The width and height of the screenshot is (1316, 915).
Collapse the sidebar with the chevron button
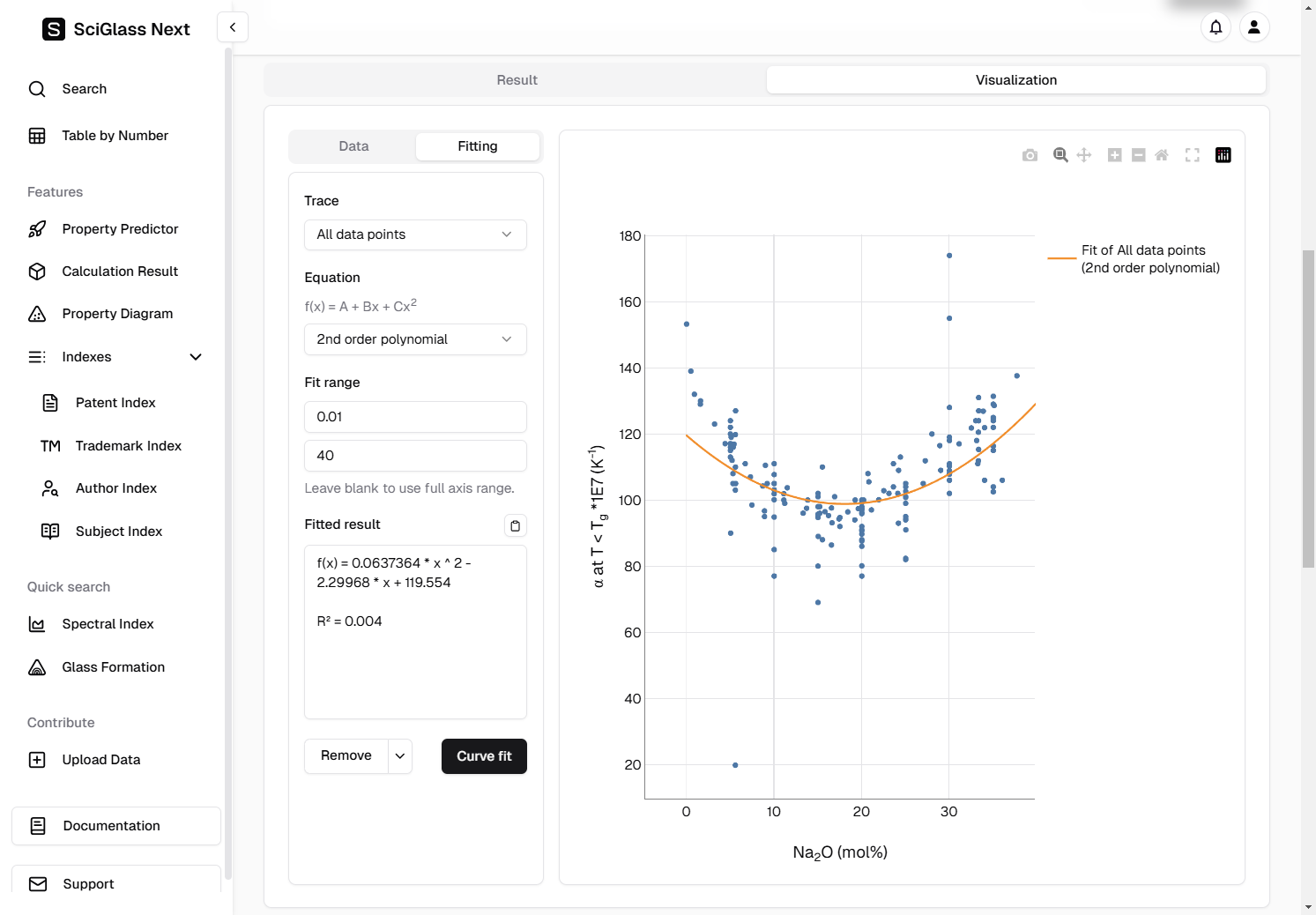(233, 27)
